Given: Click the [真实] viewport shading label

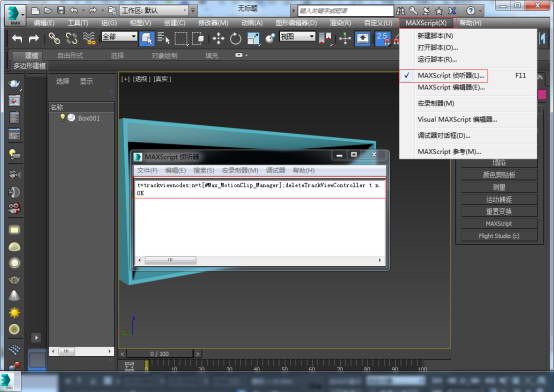Looking at the screenshot, I should pyautogui.click(x=162, y=79).
